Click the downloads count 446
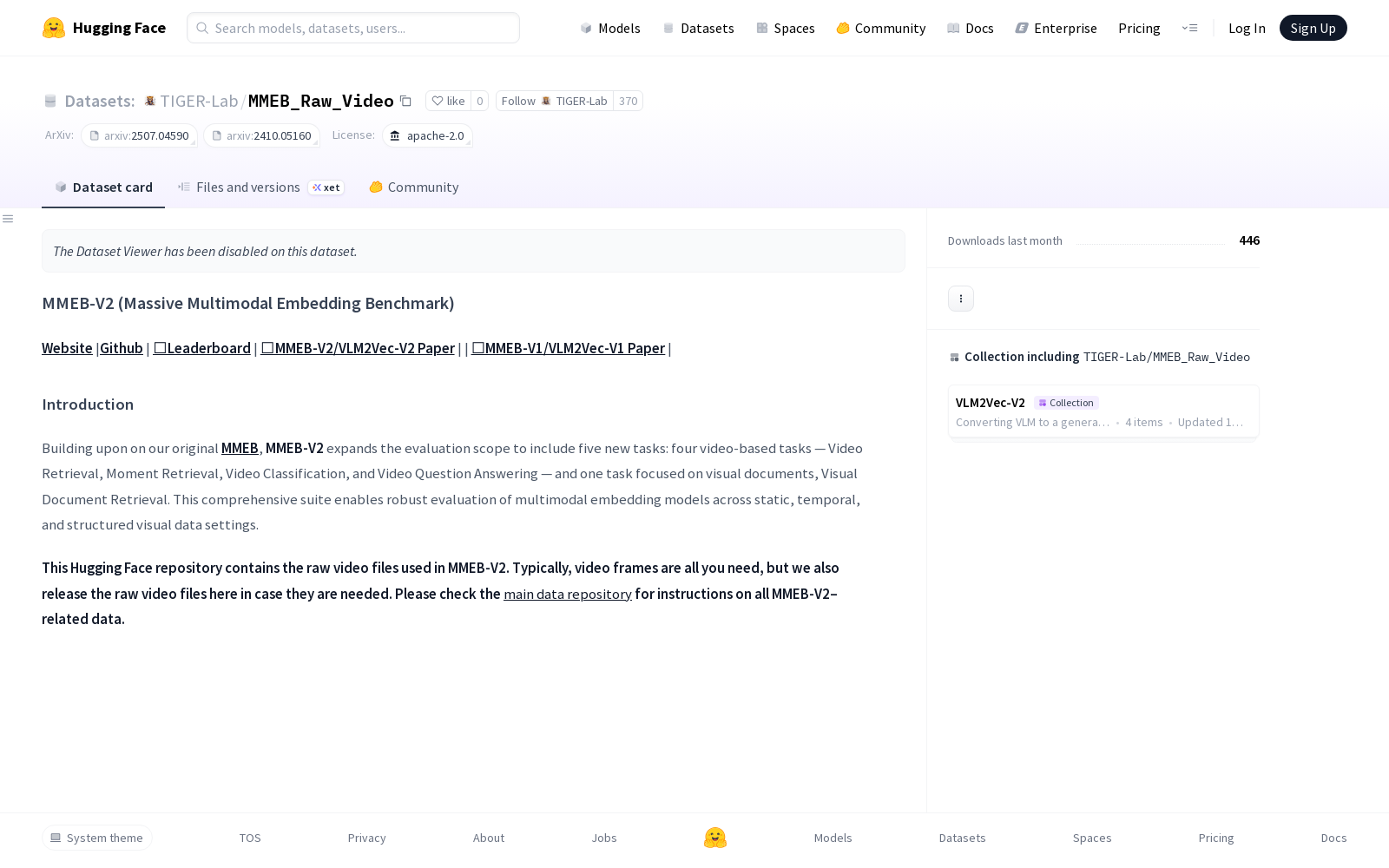 (x=1249, y=240)
